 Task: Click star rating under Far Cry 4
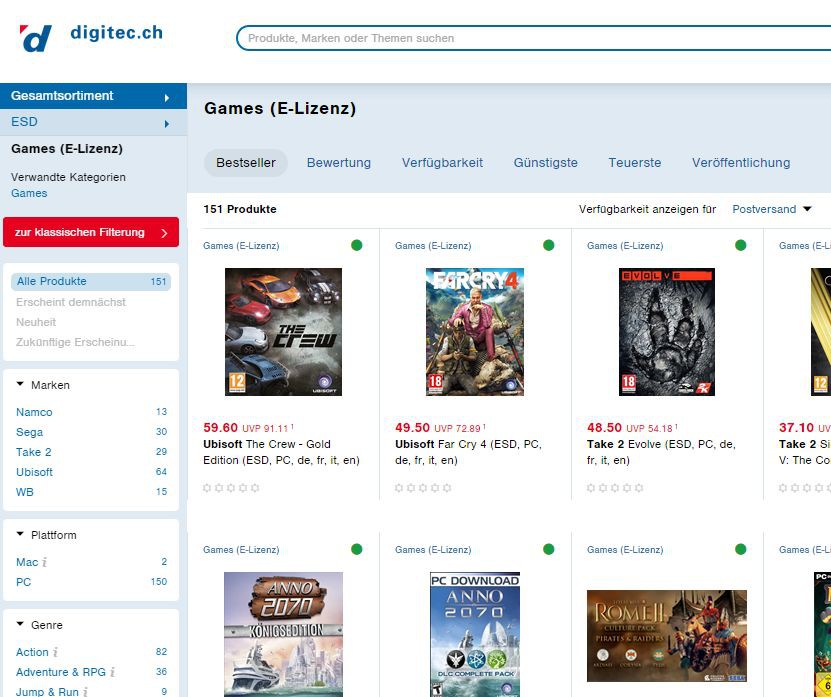[423, 488]
